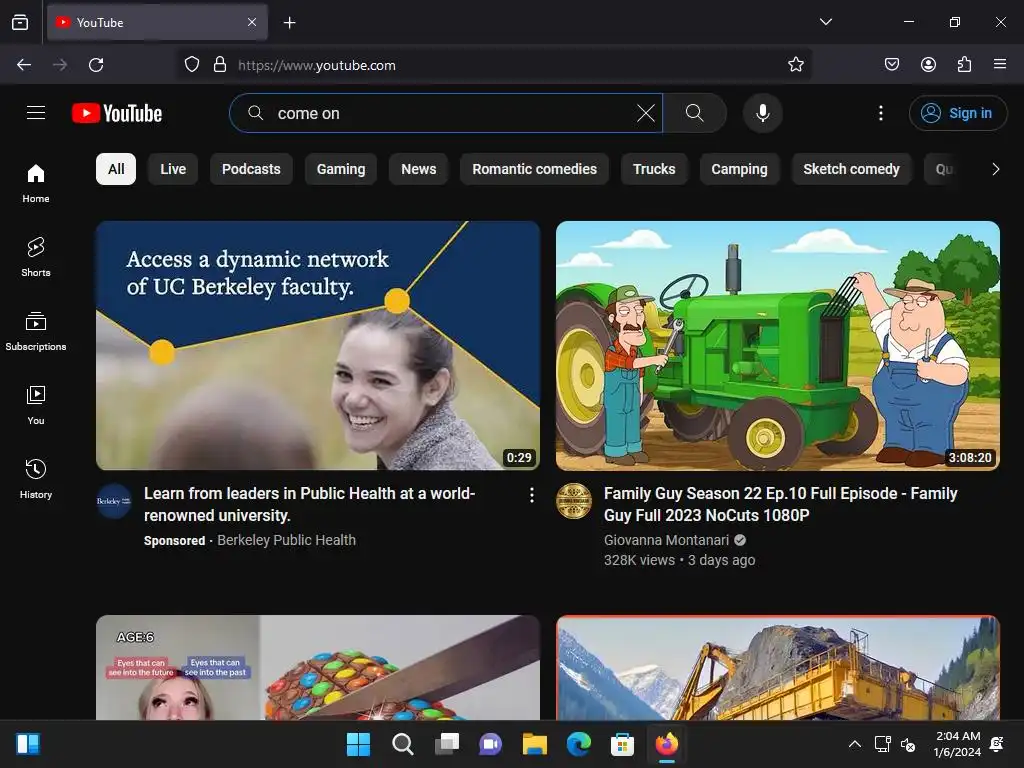Open Shorts from the sidebar
Screen dimensions: 1024x768
[x=36, y=257]
